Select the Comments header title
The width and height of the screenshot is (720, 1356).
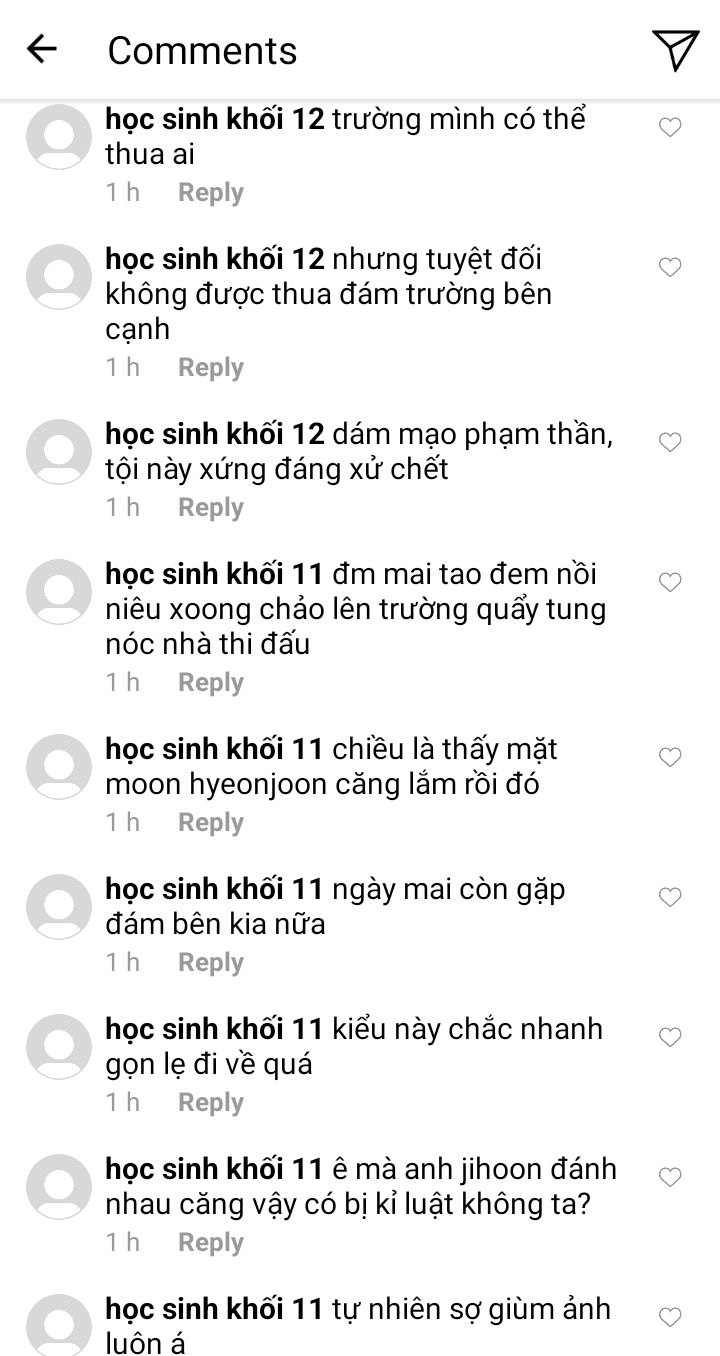click(202, 50)
